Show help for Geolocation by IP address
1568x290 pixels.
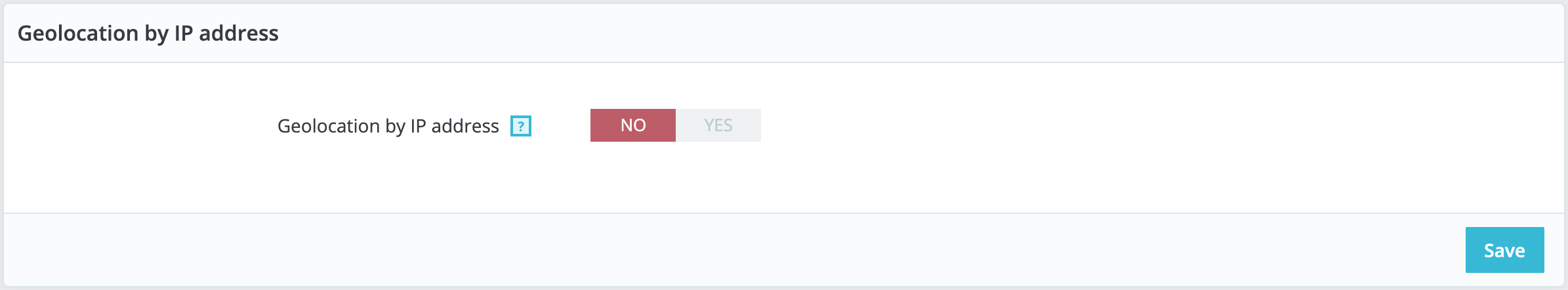click(520, 126)
